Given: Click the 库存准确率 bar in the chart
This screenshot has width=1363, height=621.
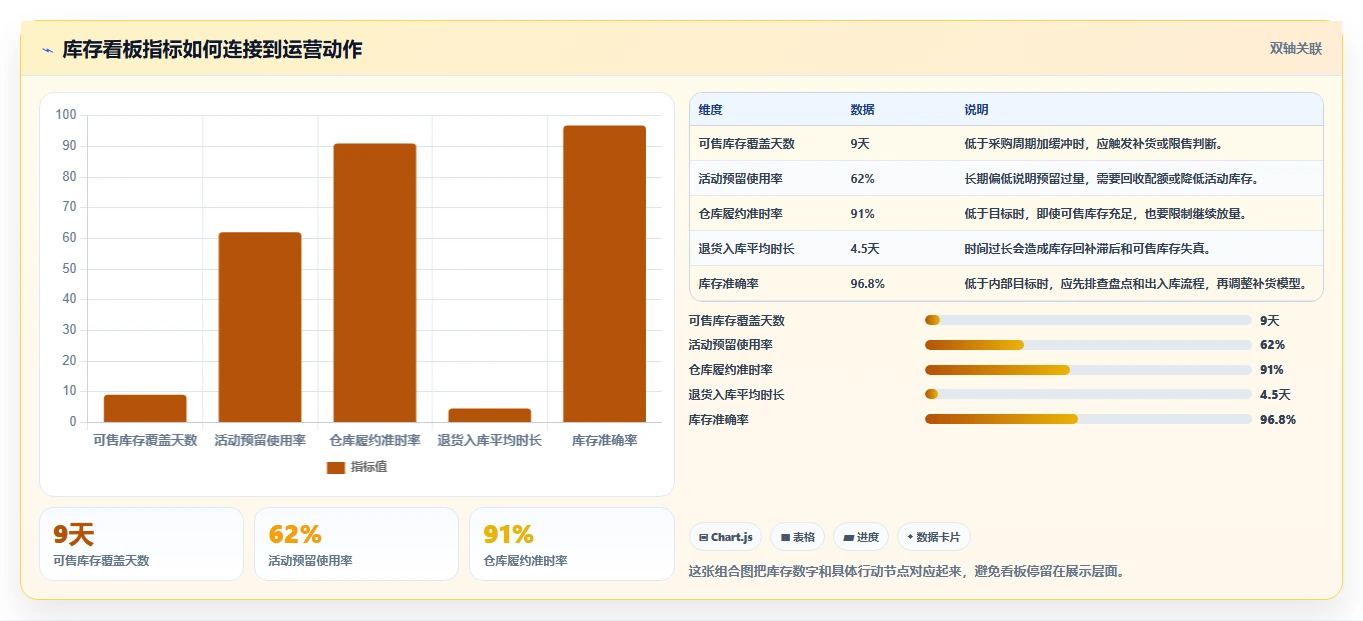Looking at the screenshot, I should tap(605, 274).
